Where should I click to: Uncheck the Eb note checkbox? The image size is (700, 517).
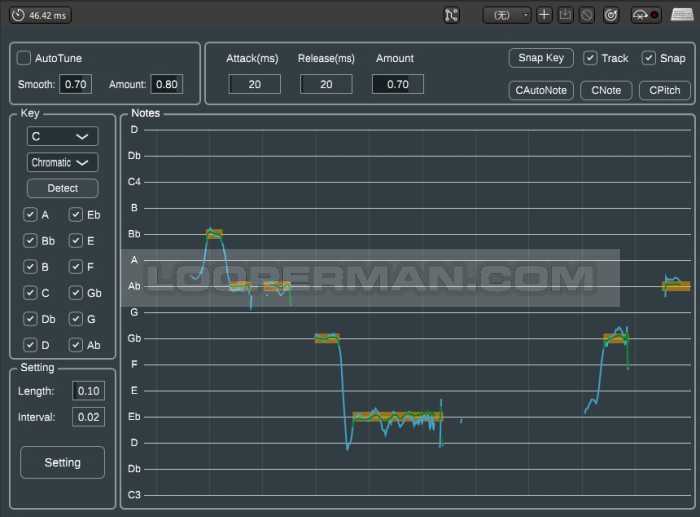pyautogui.click(x=76, y=215)
